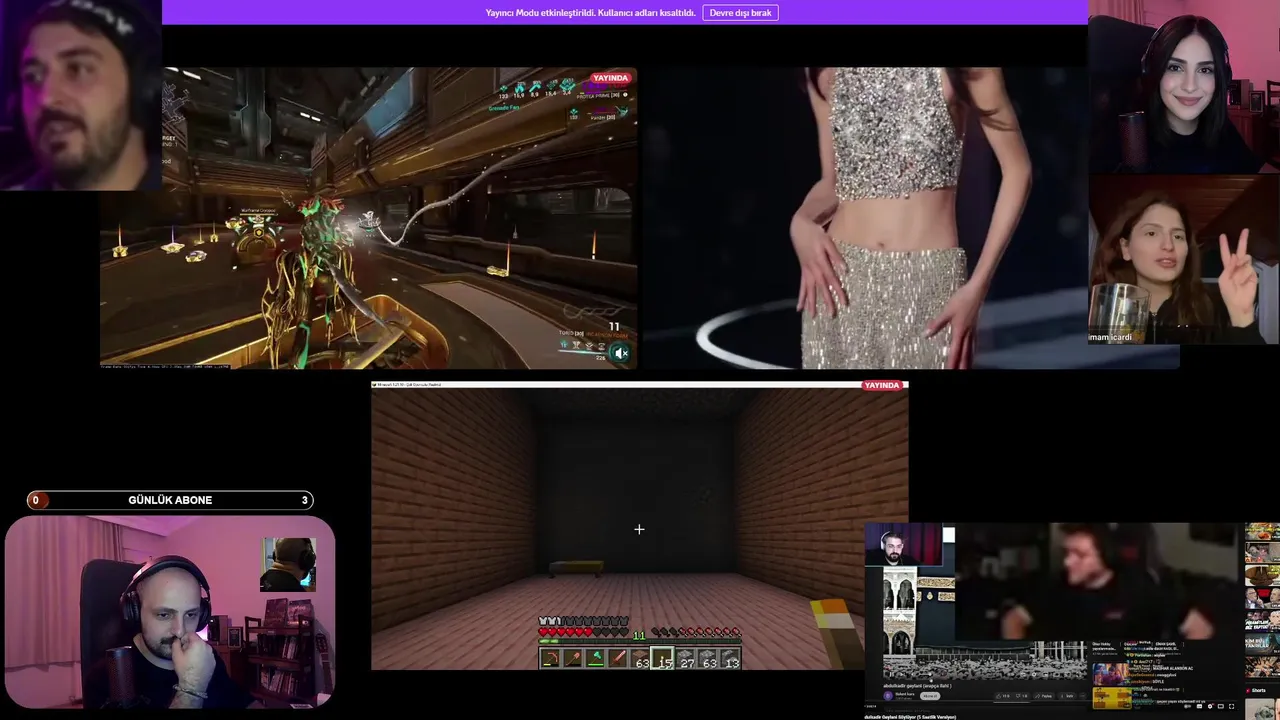Viewport: 1280px width, 720px height.
Task: Click the Minecraft hearts health bar
Action: [584, 632]
